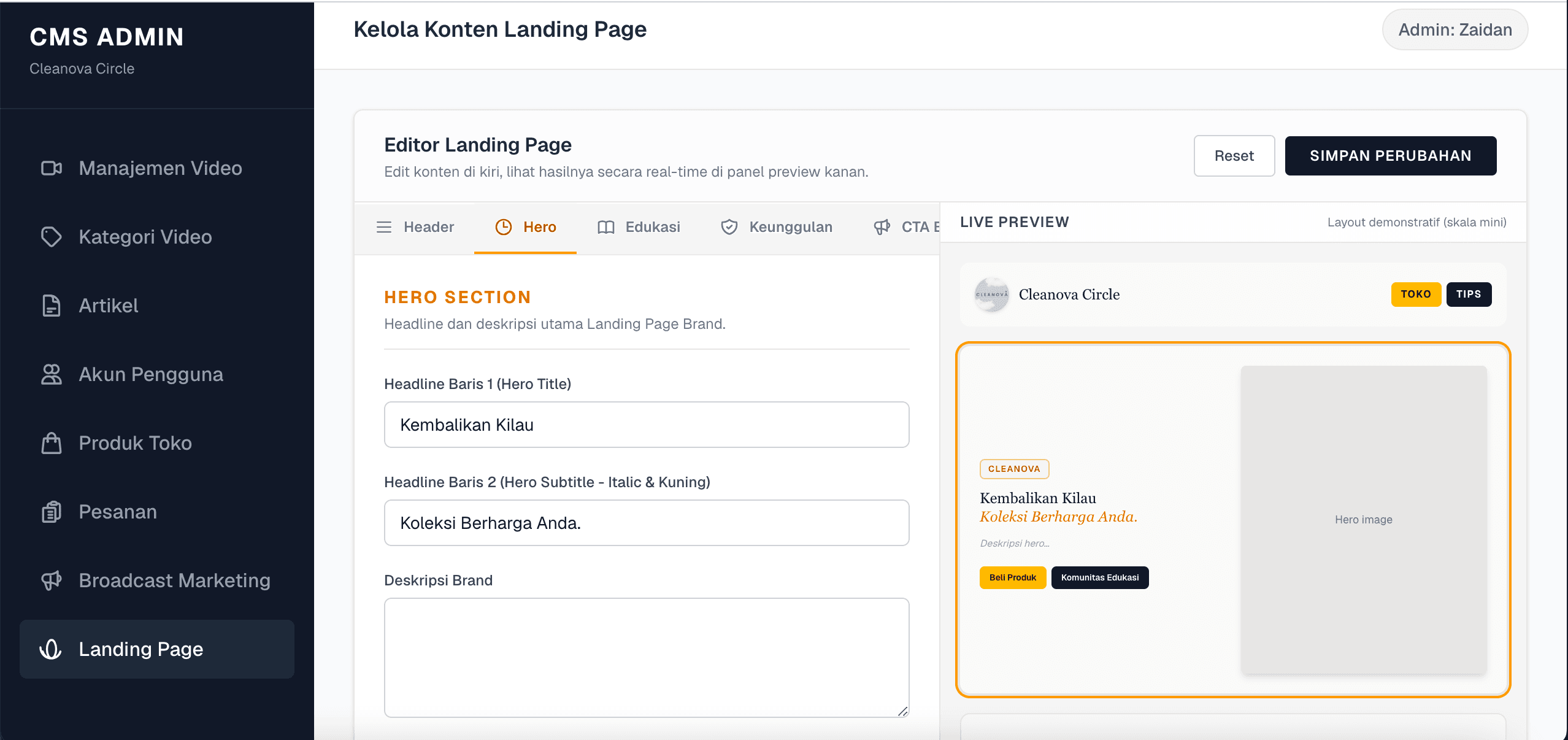Viewport: 1568px width, 740px height.
Task: Select the Keunggulan tab
Action: click(777, 227)
